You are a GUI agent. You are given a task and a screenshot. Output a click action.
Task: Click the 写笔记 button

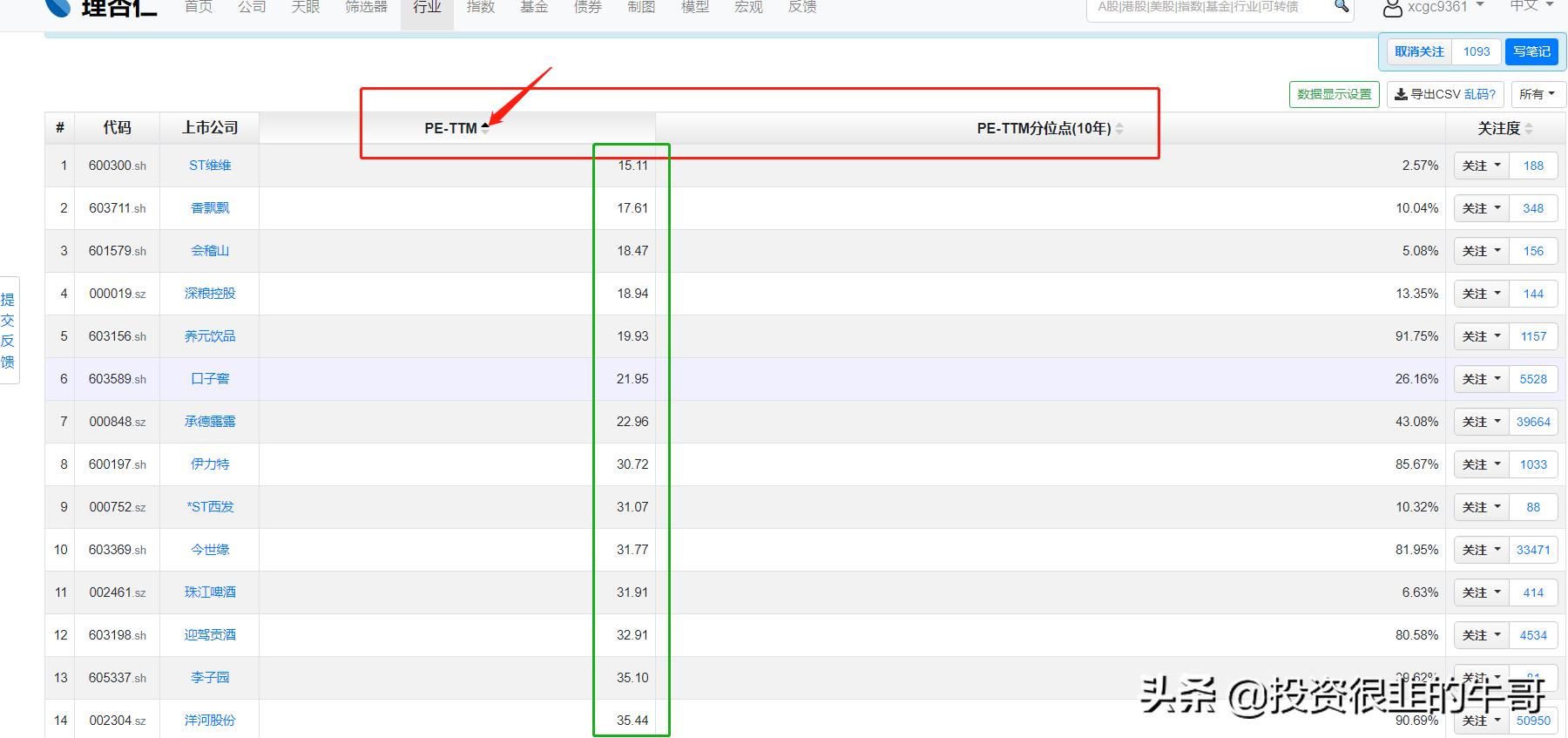pyautogui.click(x=1531, y=51)
